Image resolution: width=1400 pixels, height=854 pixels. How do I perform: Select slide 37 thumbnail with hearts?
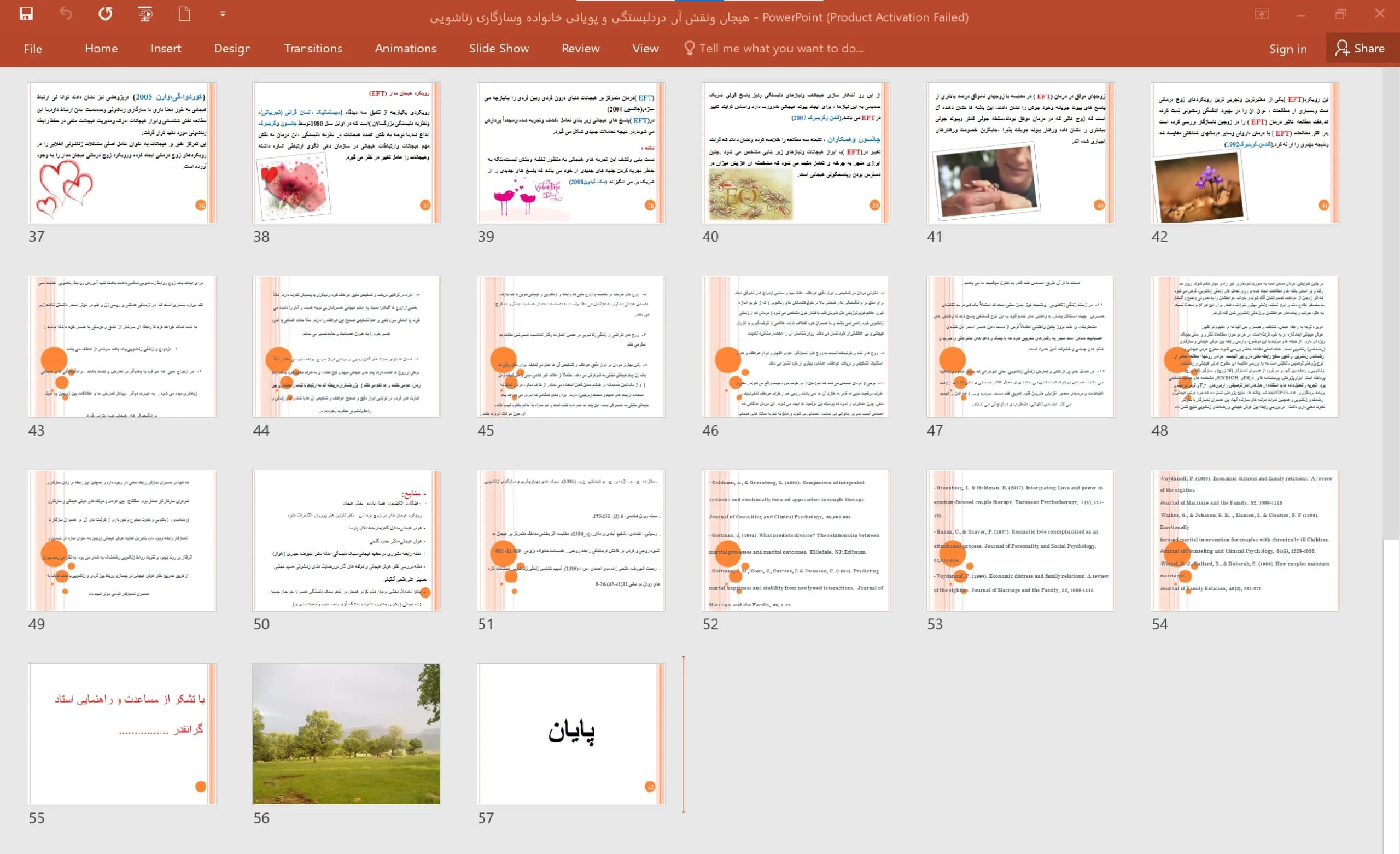pos(122,153)
